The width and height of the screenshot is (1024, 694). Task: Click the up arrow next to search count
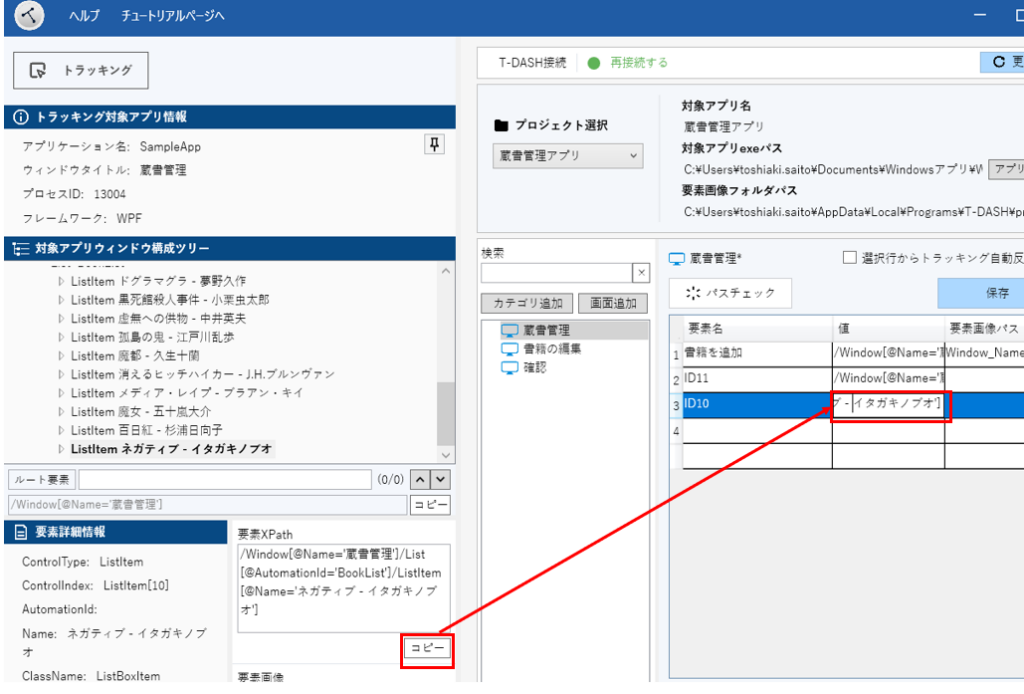pyautogui.click(x=421, y=481)
